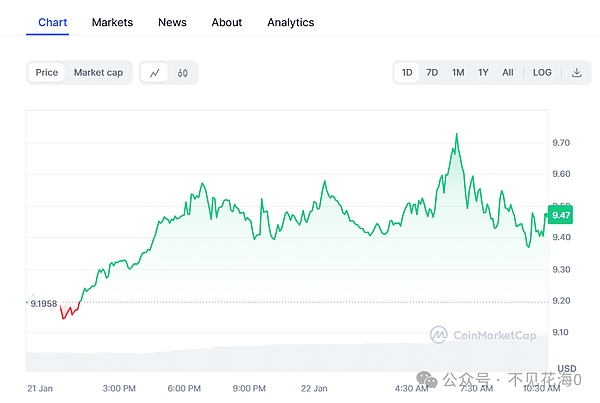Viewport: 600px width, 403px height.
Task: Show the 1Y price history
Action: coord(483,73)
